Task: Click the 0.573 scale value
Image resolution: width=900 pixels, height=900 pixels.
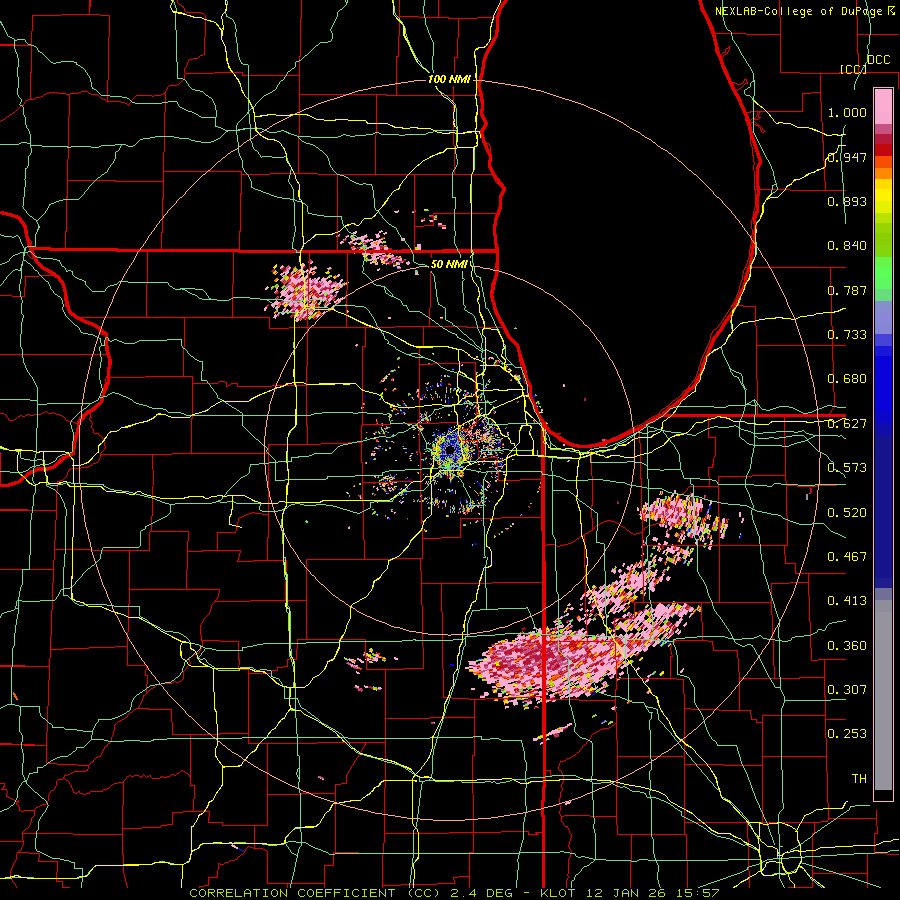Action: point(847,468)
